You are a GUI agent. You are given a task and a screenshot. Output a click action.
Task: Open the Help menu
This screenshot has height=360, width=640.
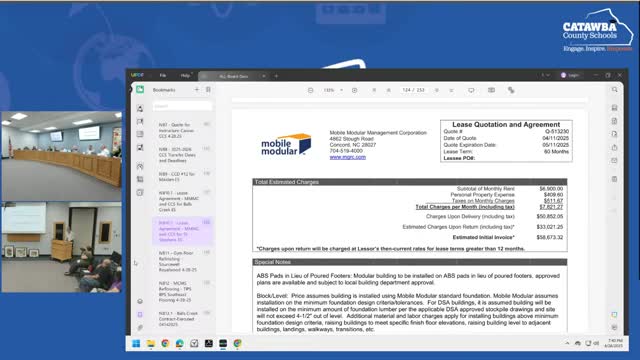point(185,76)
